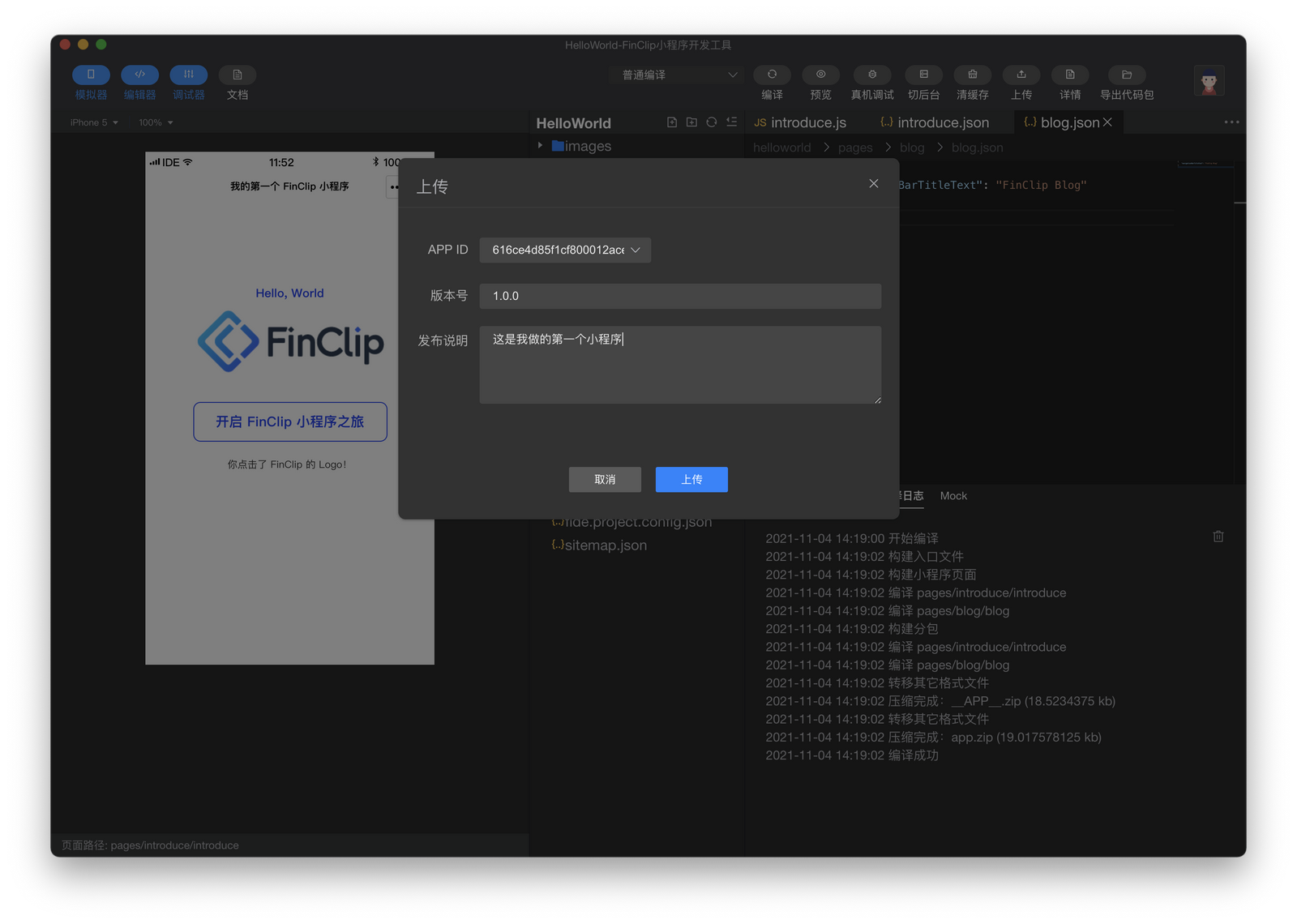Screen dimensions: 1297x924
Task: Click 开启 FinClip 小程序之旅 button in simulator
Action: coord(290,421)
